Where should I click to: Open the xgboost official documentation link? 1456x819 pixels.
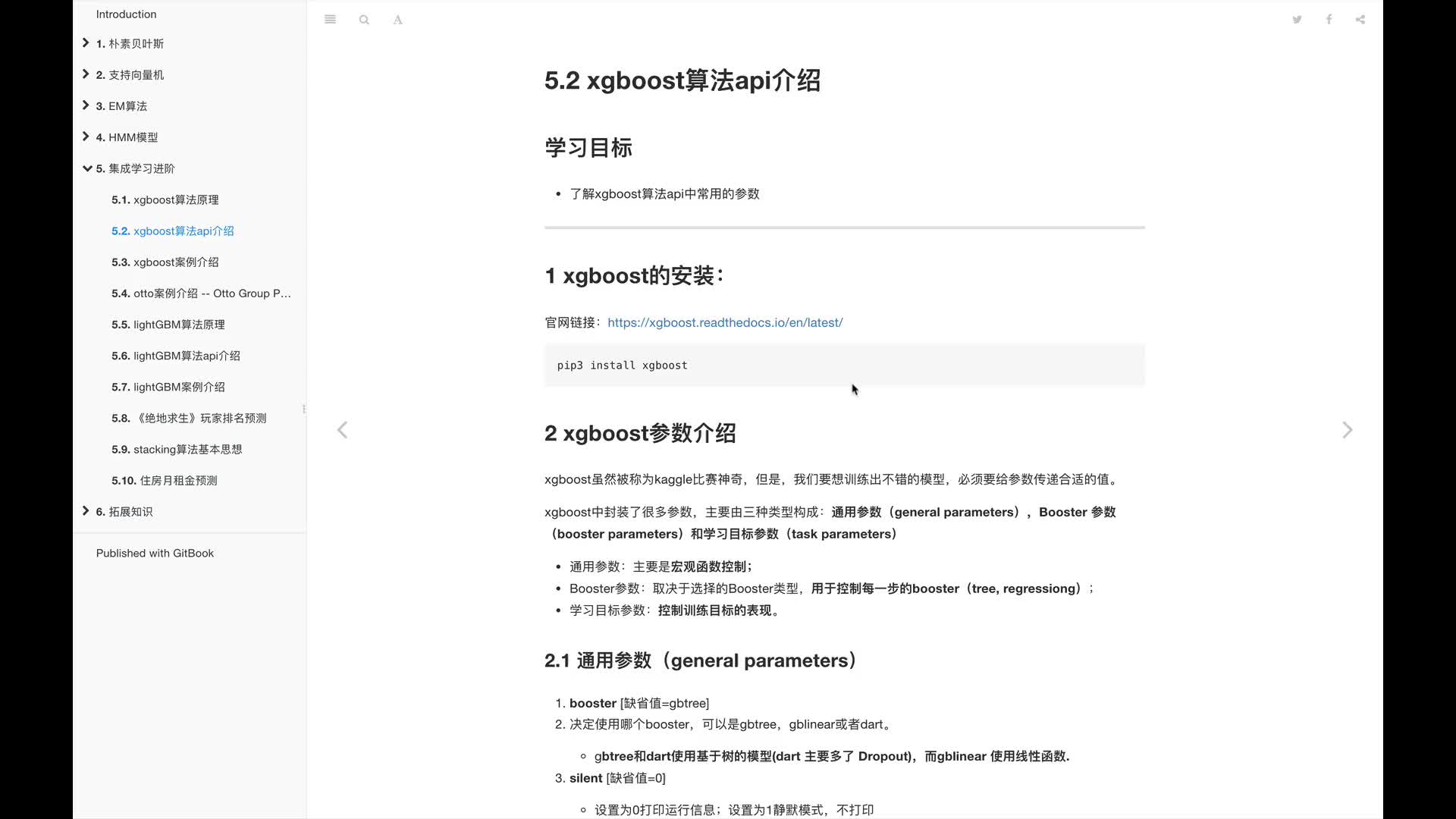[x=724, y=322]
